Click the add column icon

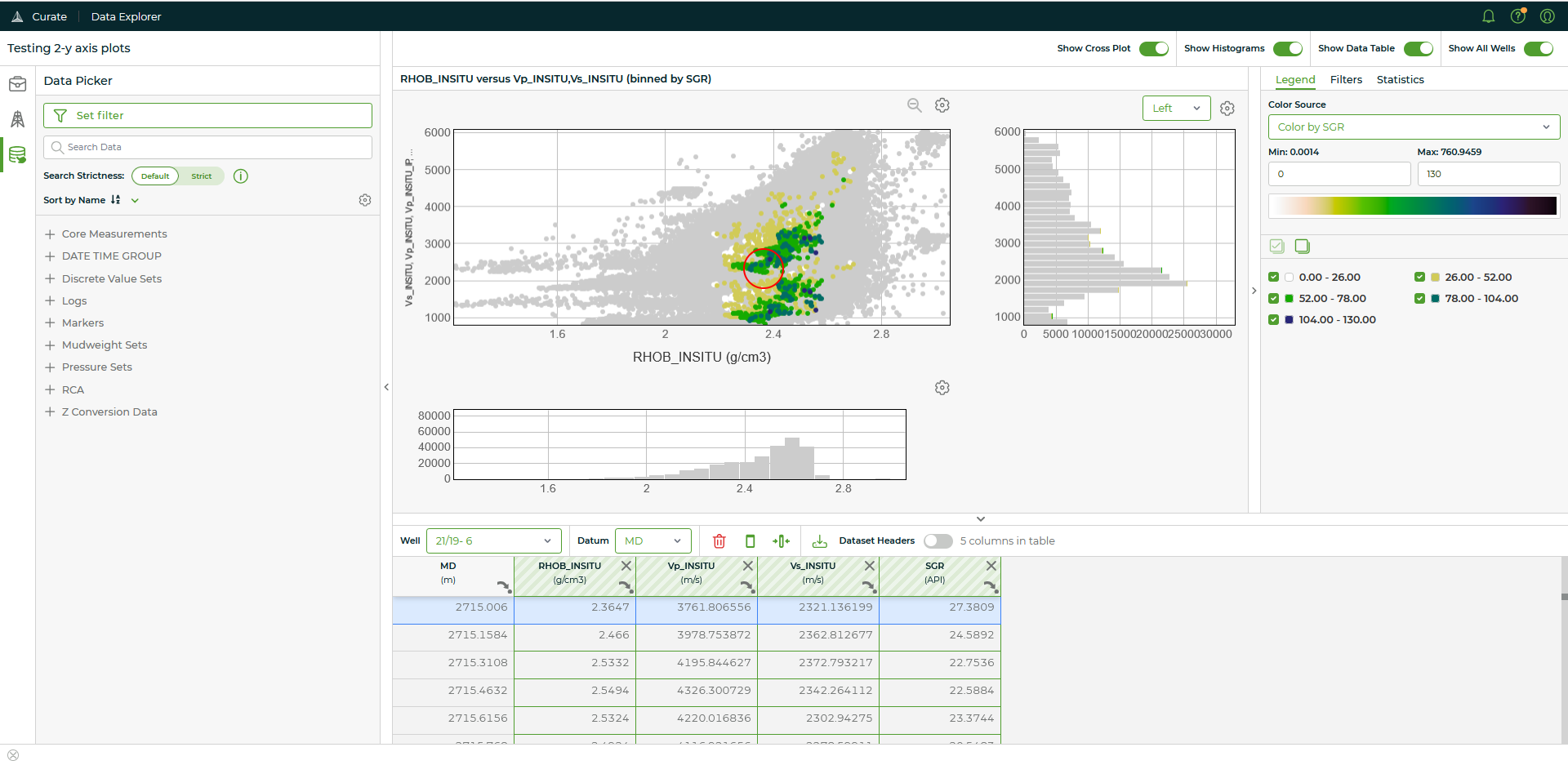[x=782, y=541]
